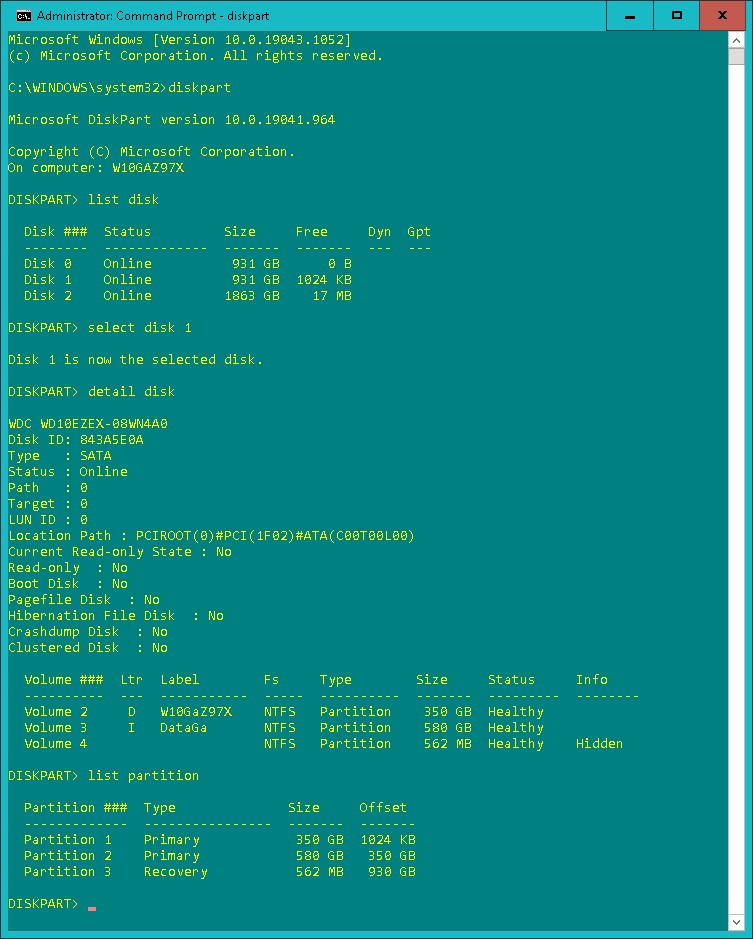Click 'Current Read-only State : No' line

(x=120, y=552)
